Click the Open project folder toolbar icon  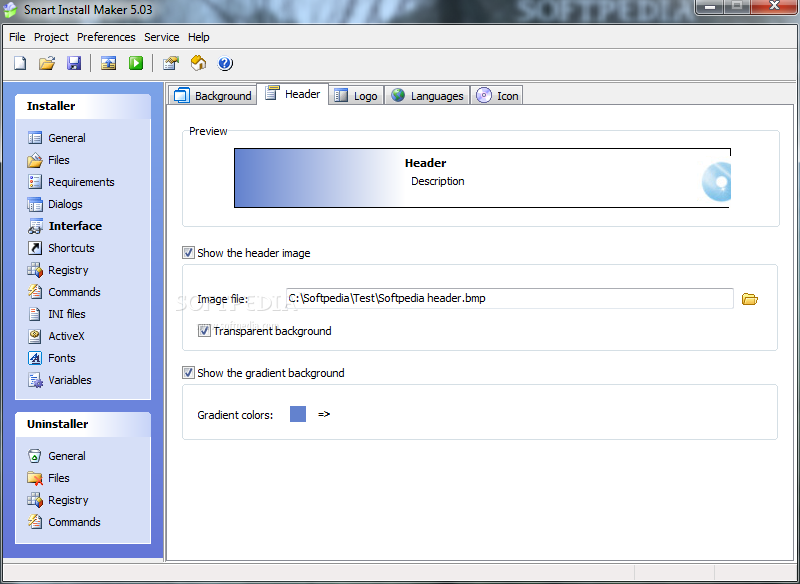(47, 63)
